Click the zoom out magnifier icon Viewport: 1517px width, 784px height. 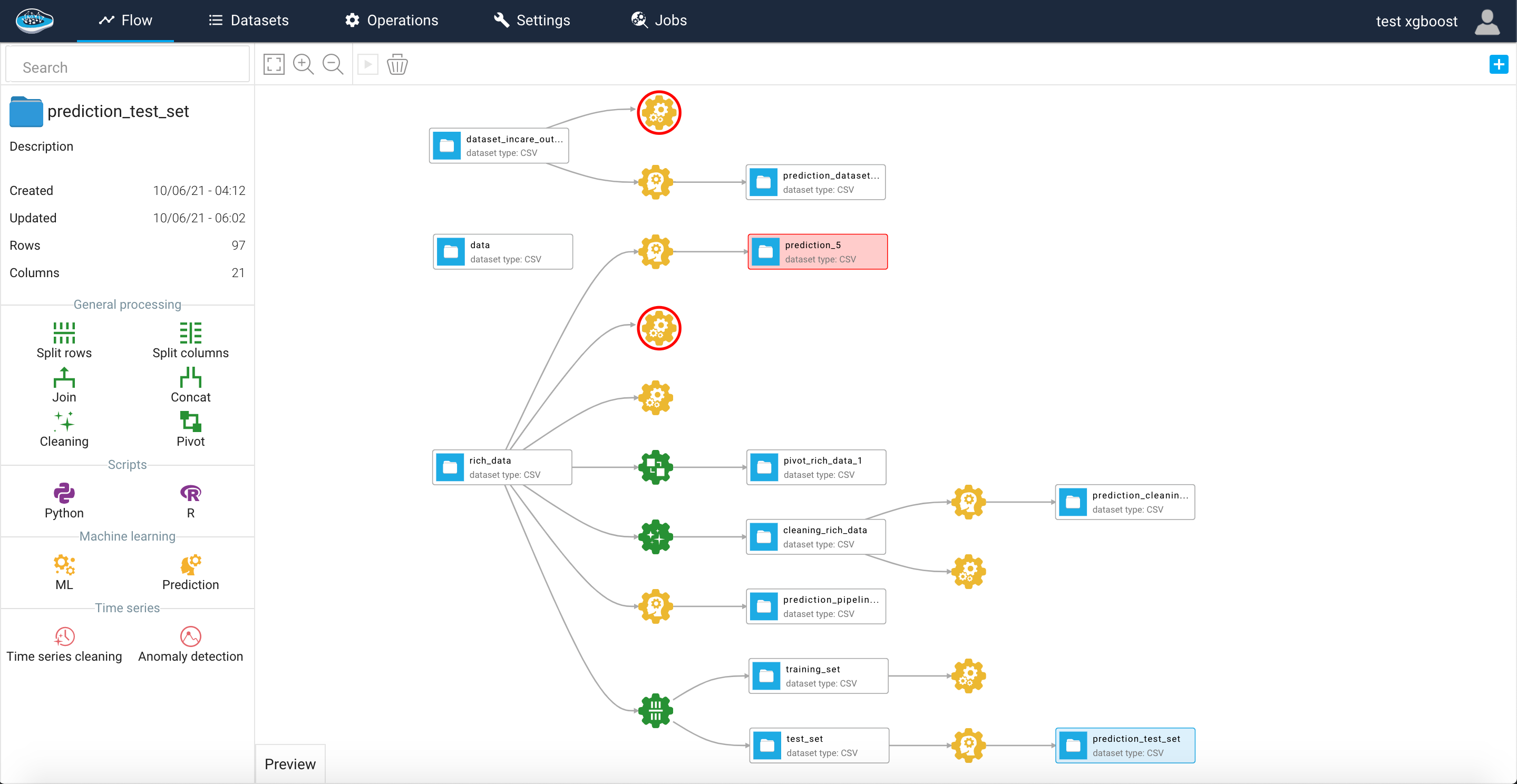click(x=333, y=64)
